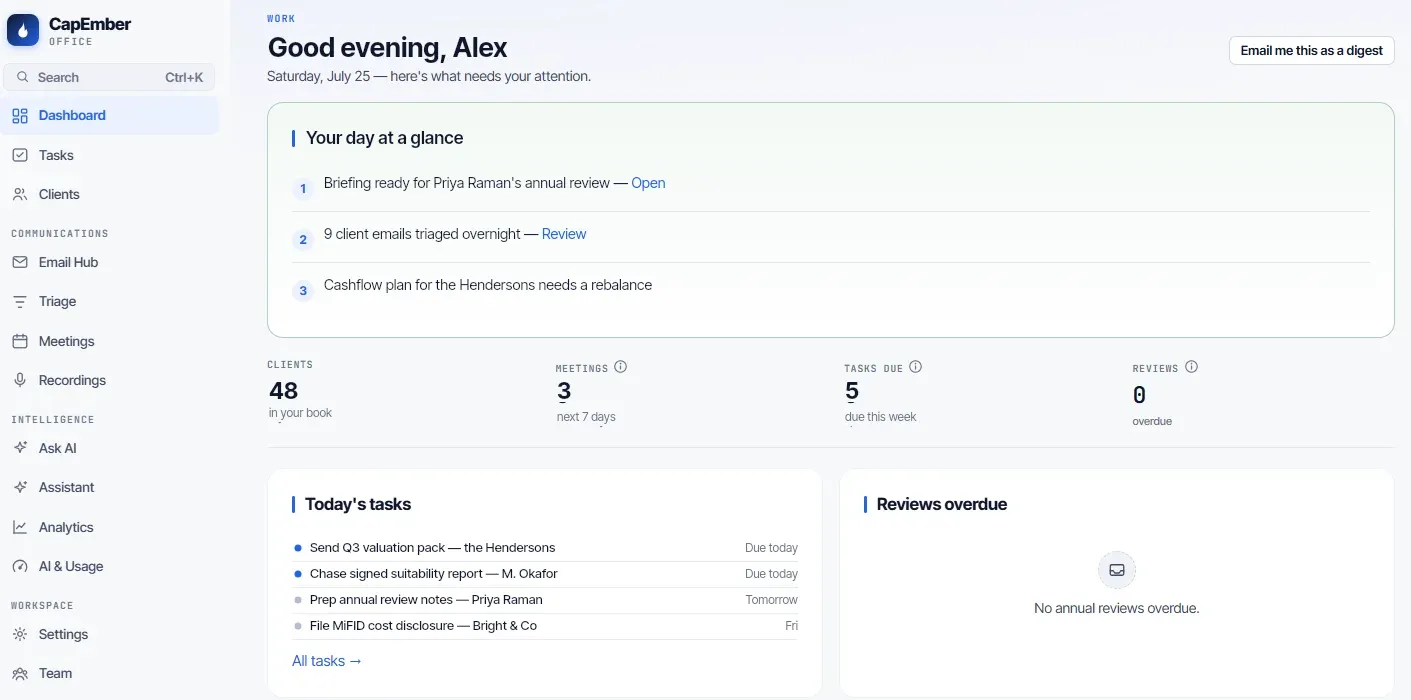Viewport: 1411px width, 700px height.
Task: Click the Tasks checkbox icon in sidebar
Action: coord(20,155)
